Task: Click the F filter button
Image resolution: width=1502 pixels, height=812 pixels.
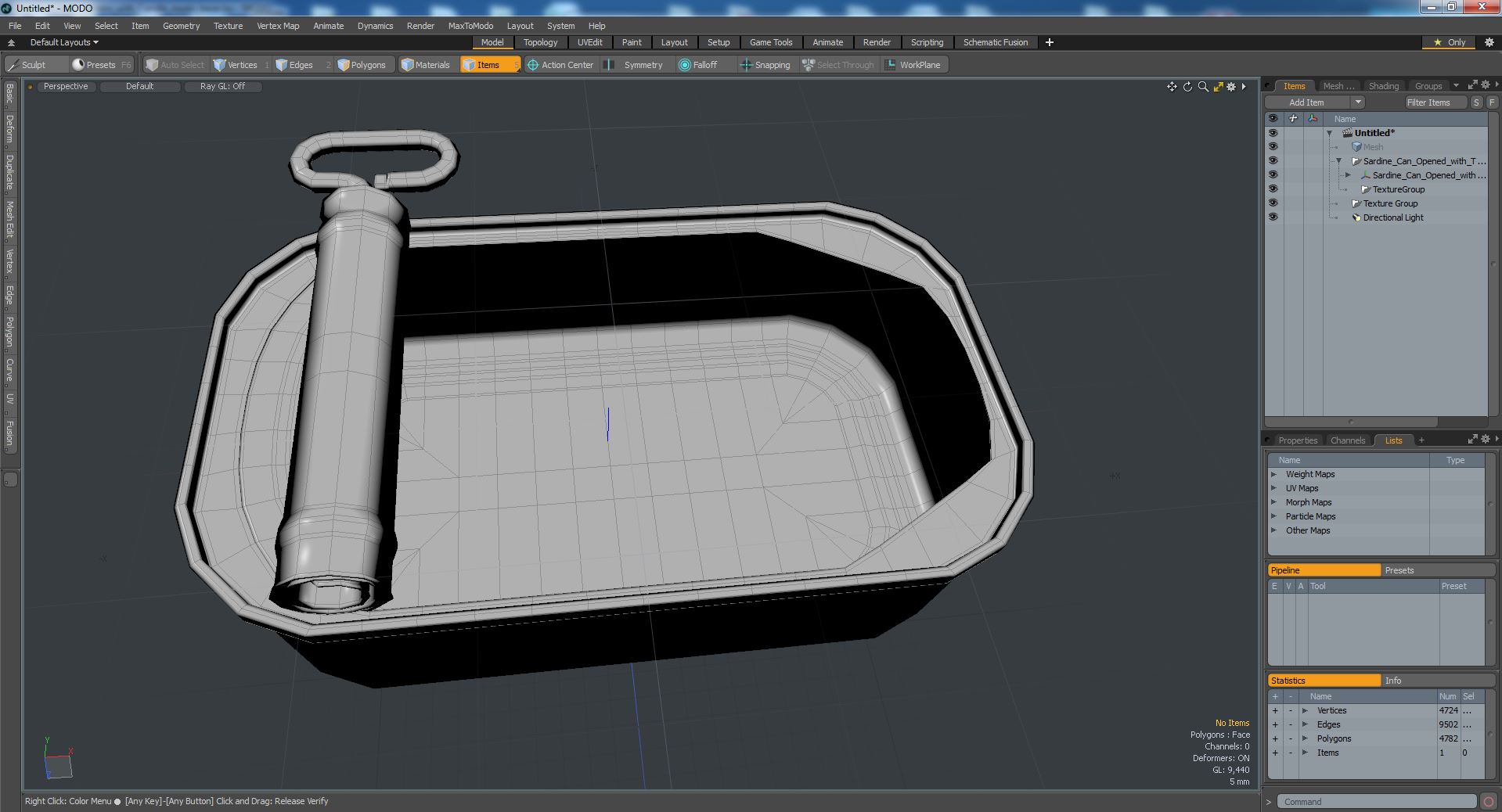Action: pos(1492,102)
